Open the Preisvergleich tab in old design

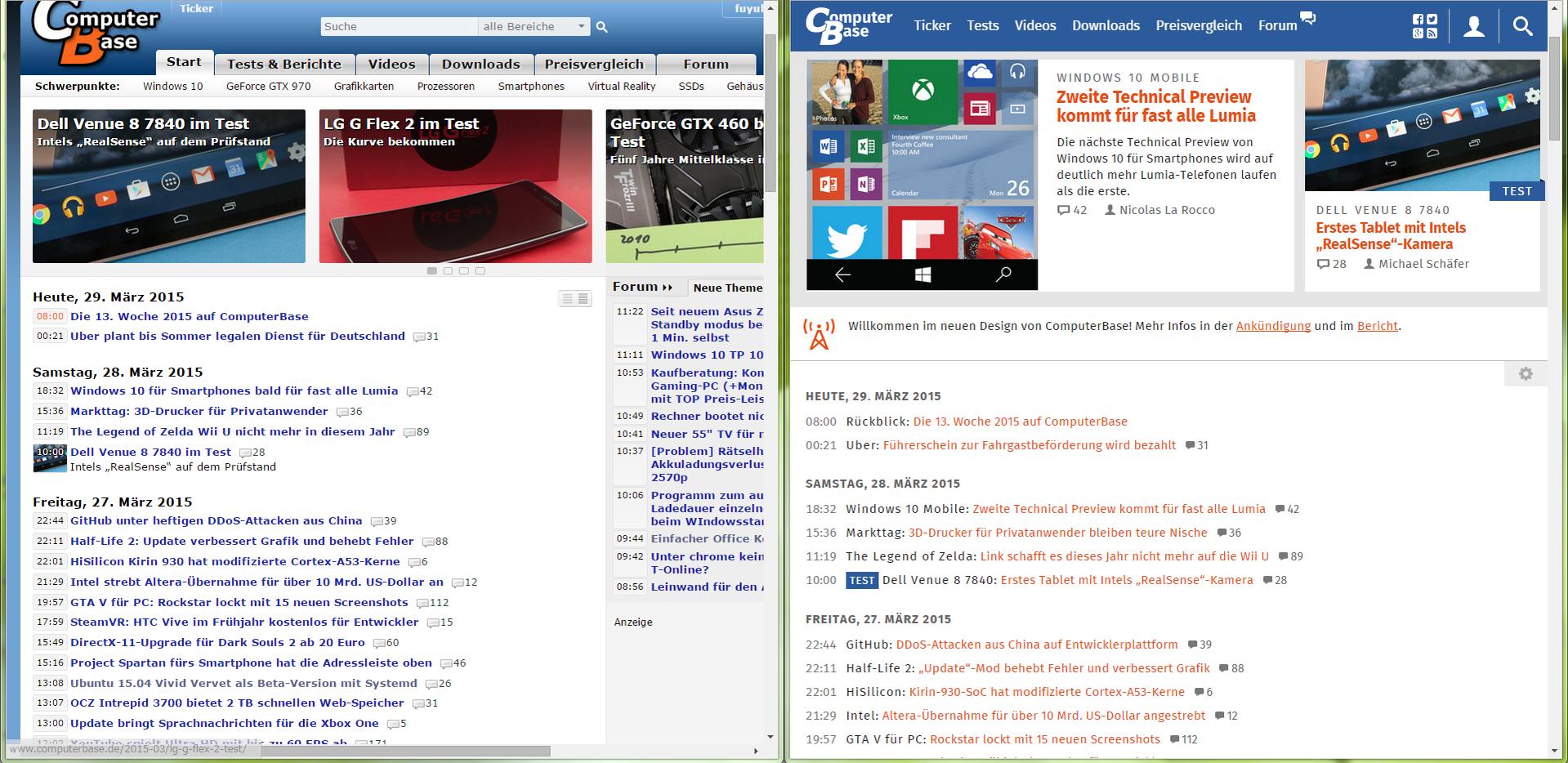pyautogui.click(x=595, y=64)
